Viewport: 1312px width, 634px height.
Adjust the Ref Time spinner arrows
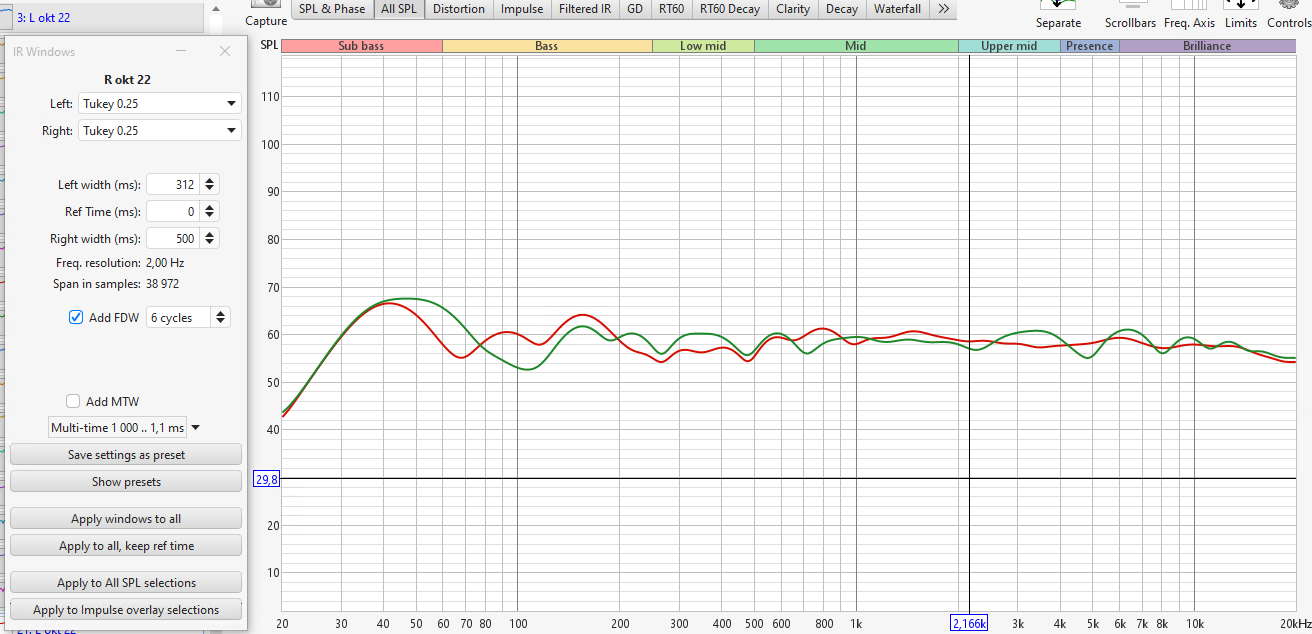click(209, 211)
